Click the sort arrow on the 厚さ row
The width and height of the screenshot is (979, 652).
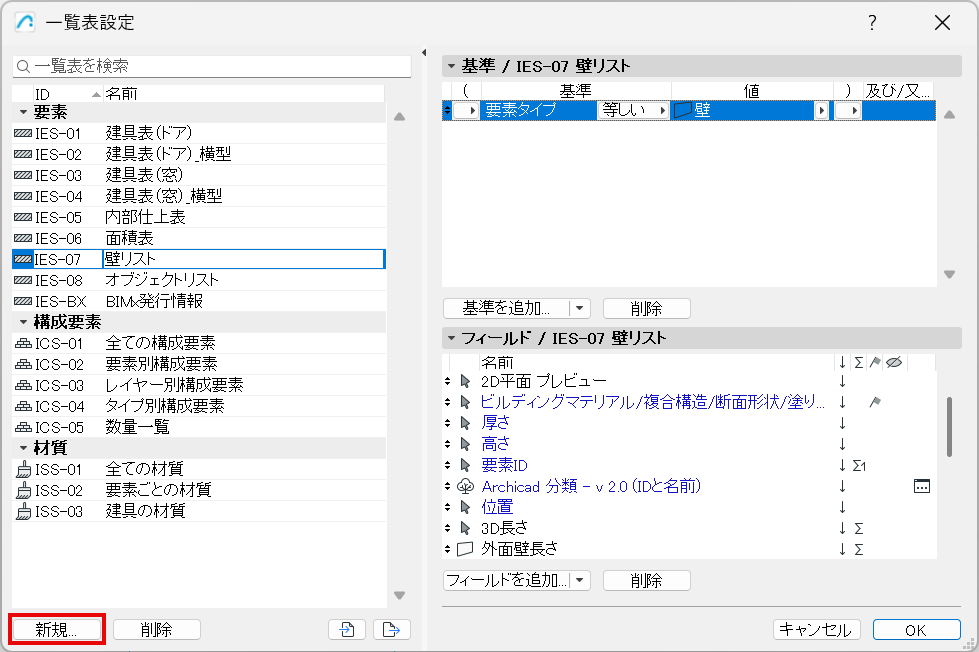click(x=842, y=423)
